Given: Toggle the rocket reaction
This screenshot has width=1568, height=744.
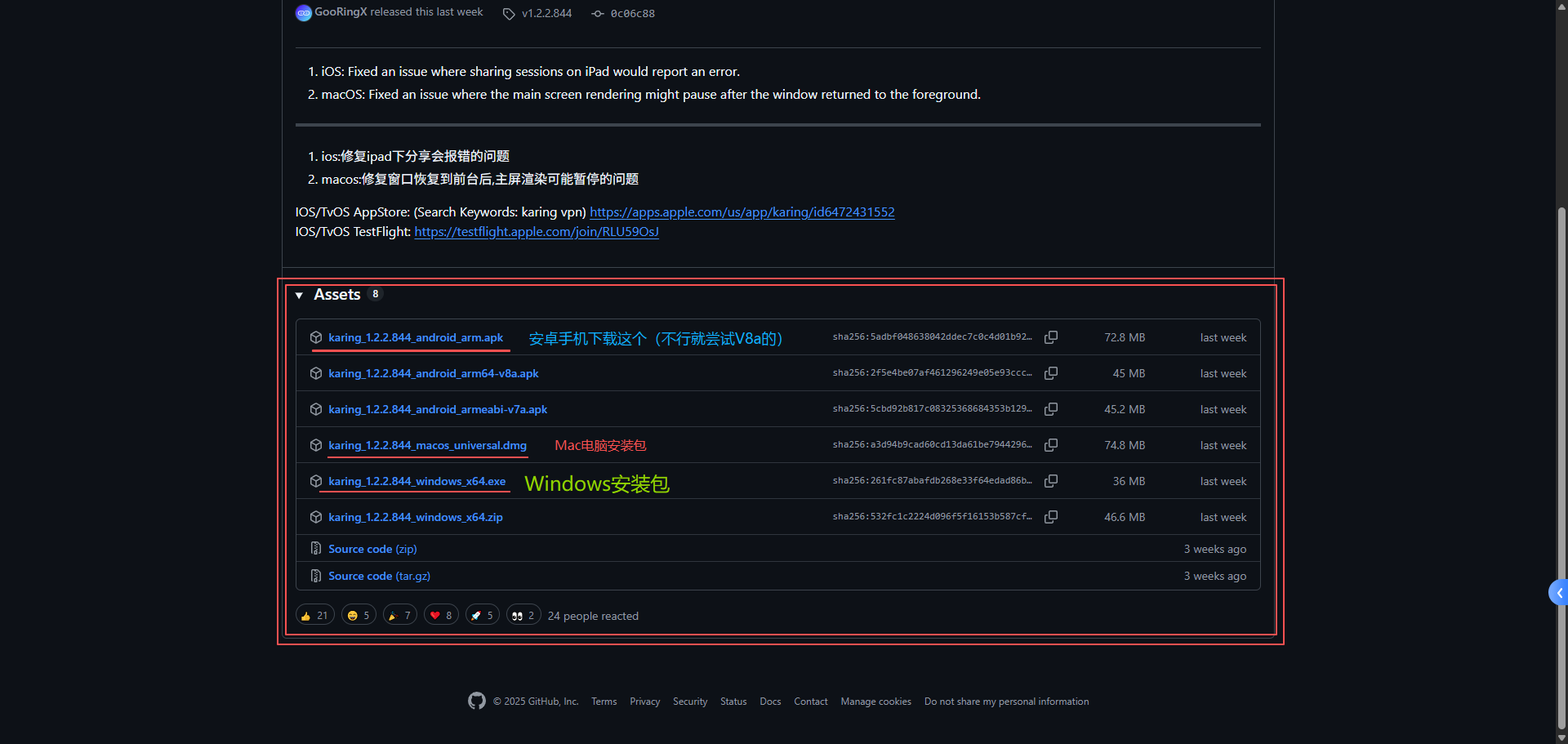Looking at the screenshot, I should click(482, 616).
